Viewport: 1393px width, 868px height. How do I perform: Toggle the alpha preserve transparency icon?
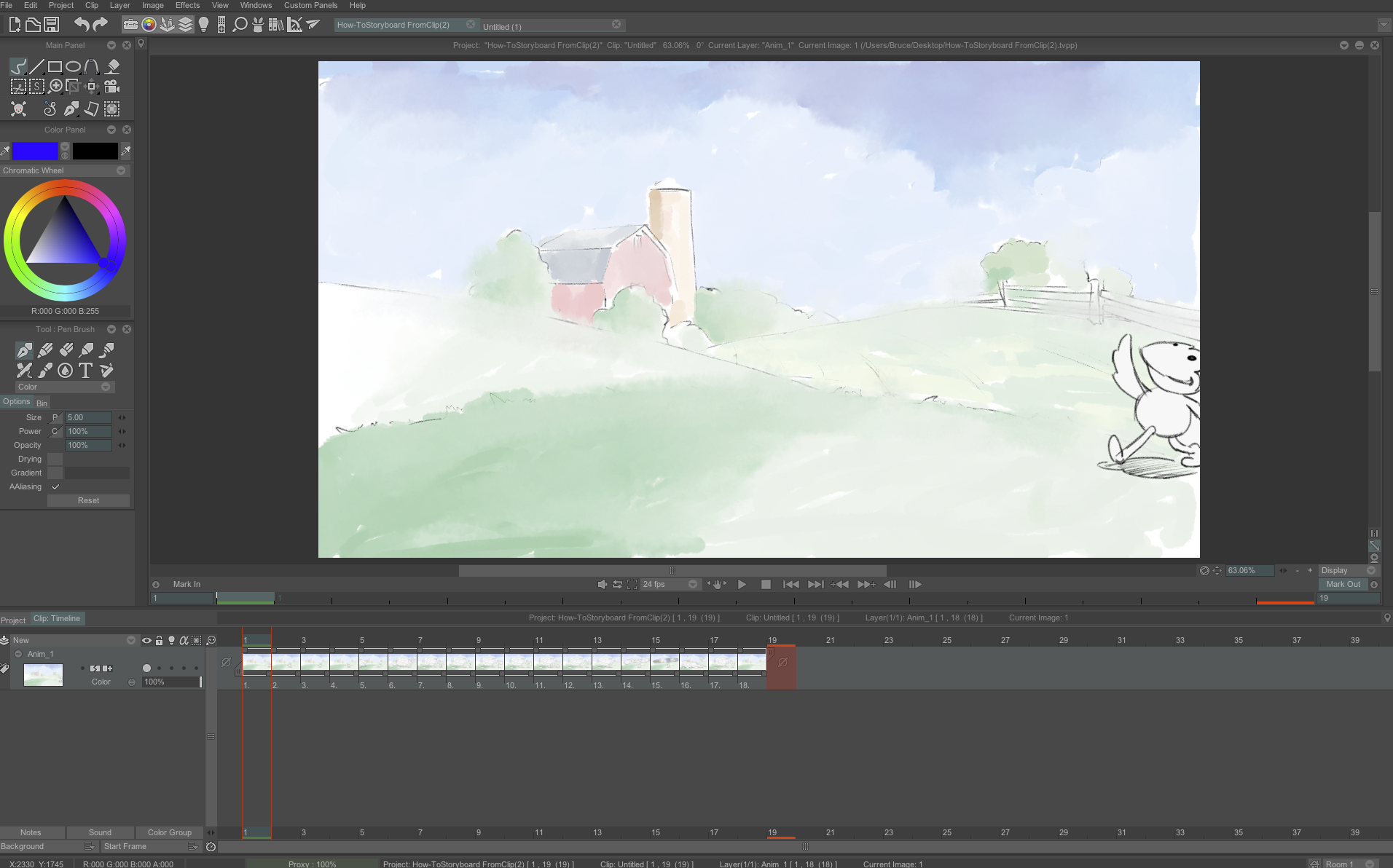pyautogui.click(x=184, y=641)
